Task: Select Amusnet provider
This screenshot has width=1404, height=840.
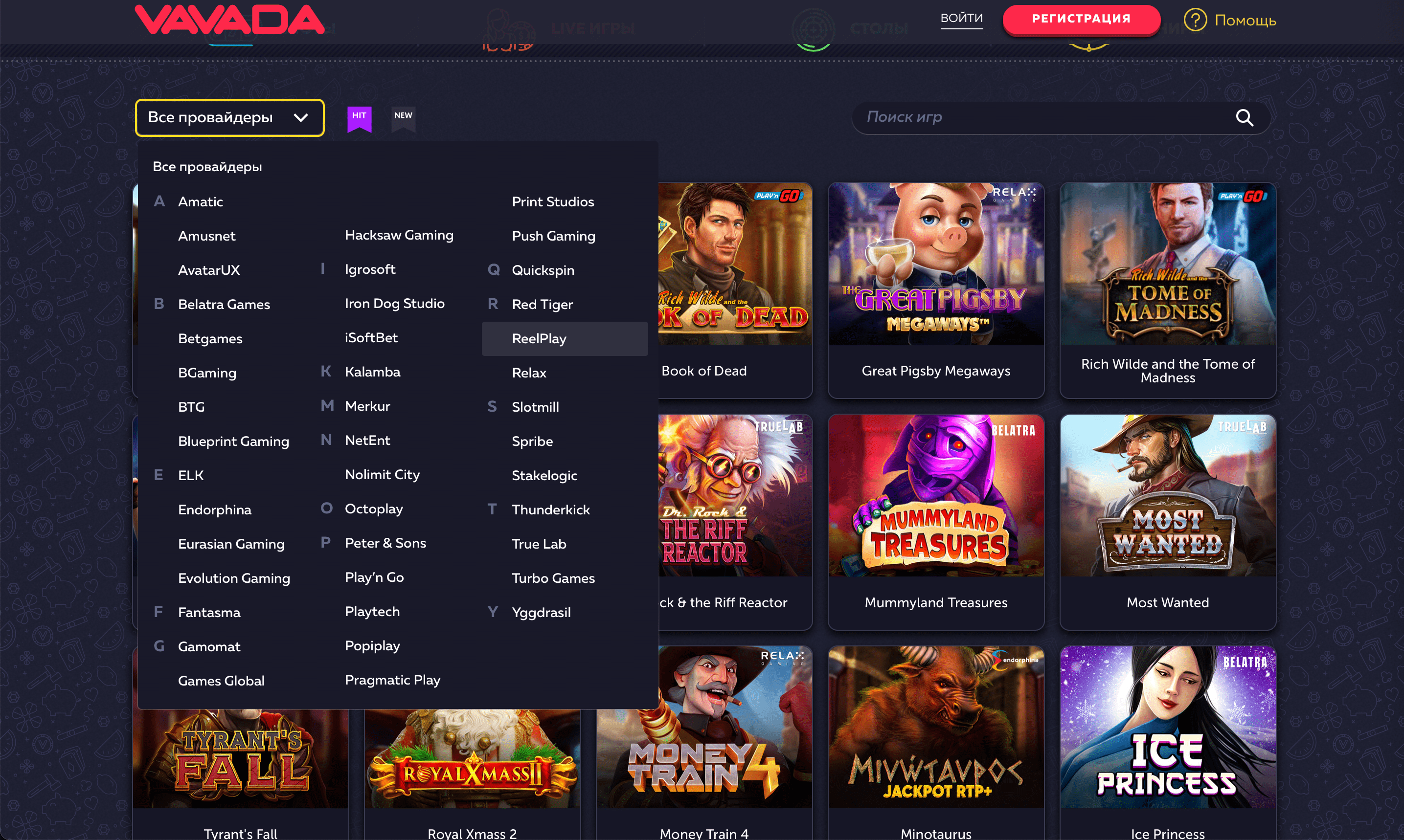Action: (x=207, y=236)
